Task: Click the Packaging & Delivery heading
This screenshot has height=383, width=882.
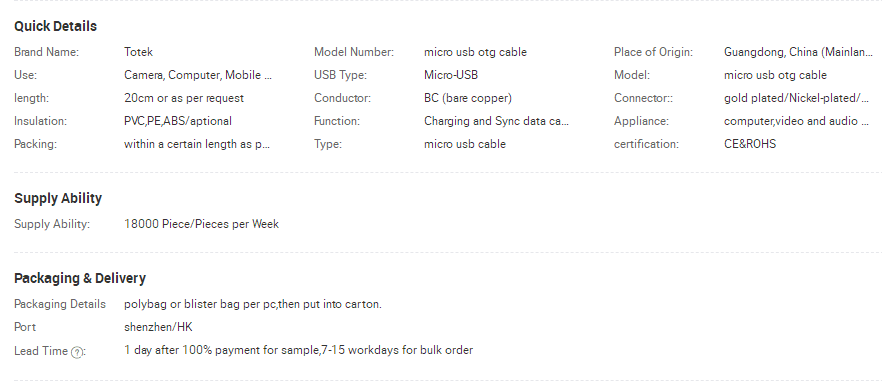Action: click(80, 278)
